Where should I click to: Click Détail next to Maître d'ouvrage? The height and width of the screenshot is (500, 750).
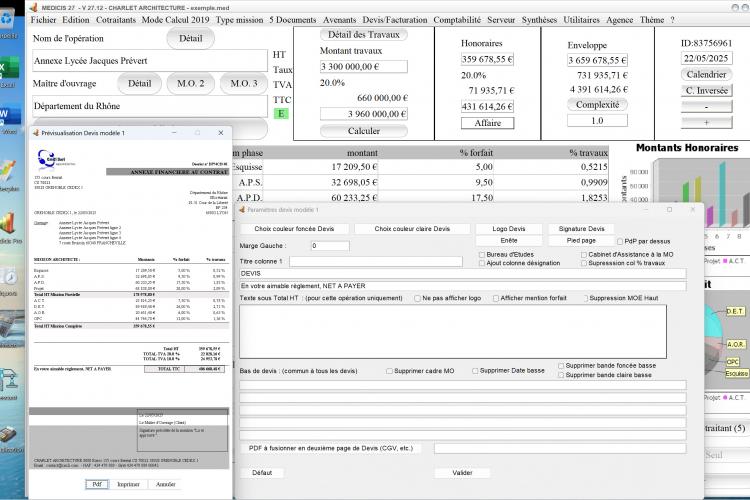point(139,84)
